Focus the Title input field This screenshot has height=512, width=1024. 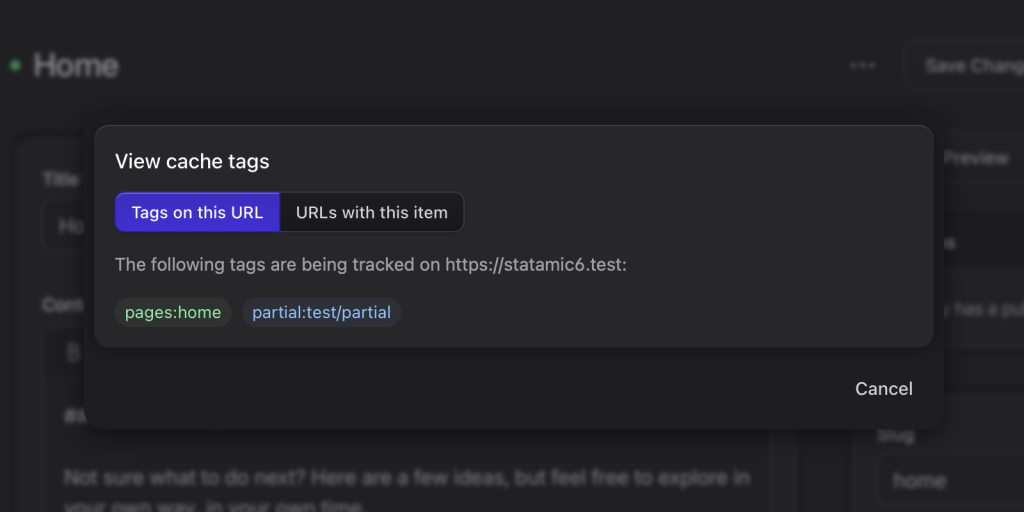click(x=68, y=226)
